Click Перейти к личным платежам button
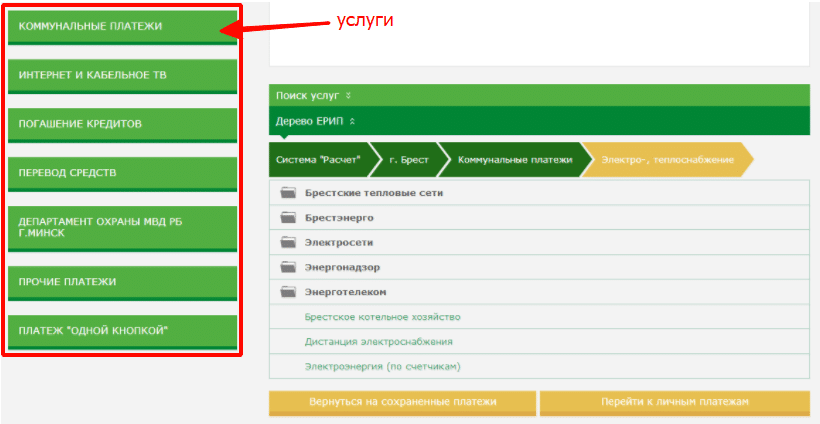 [x=675, y=403]
